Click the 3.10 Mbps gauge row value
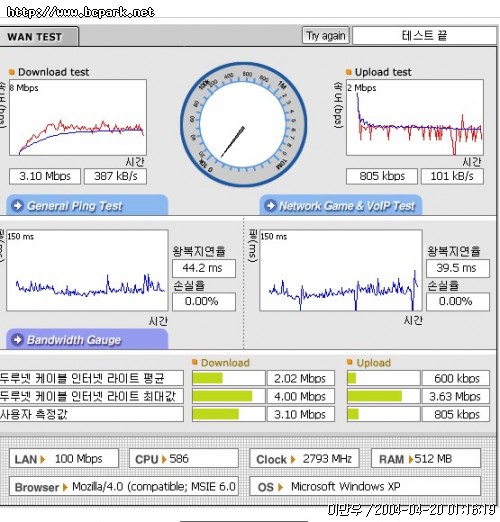500x522 pixels. pyautogui.click(x=301, y=414)
